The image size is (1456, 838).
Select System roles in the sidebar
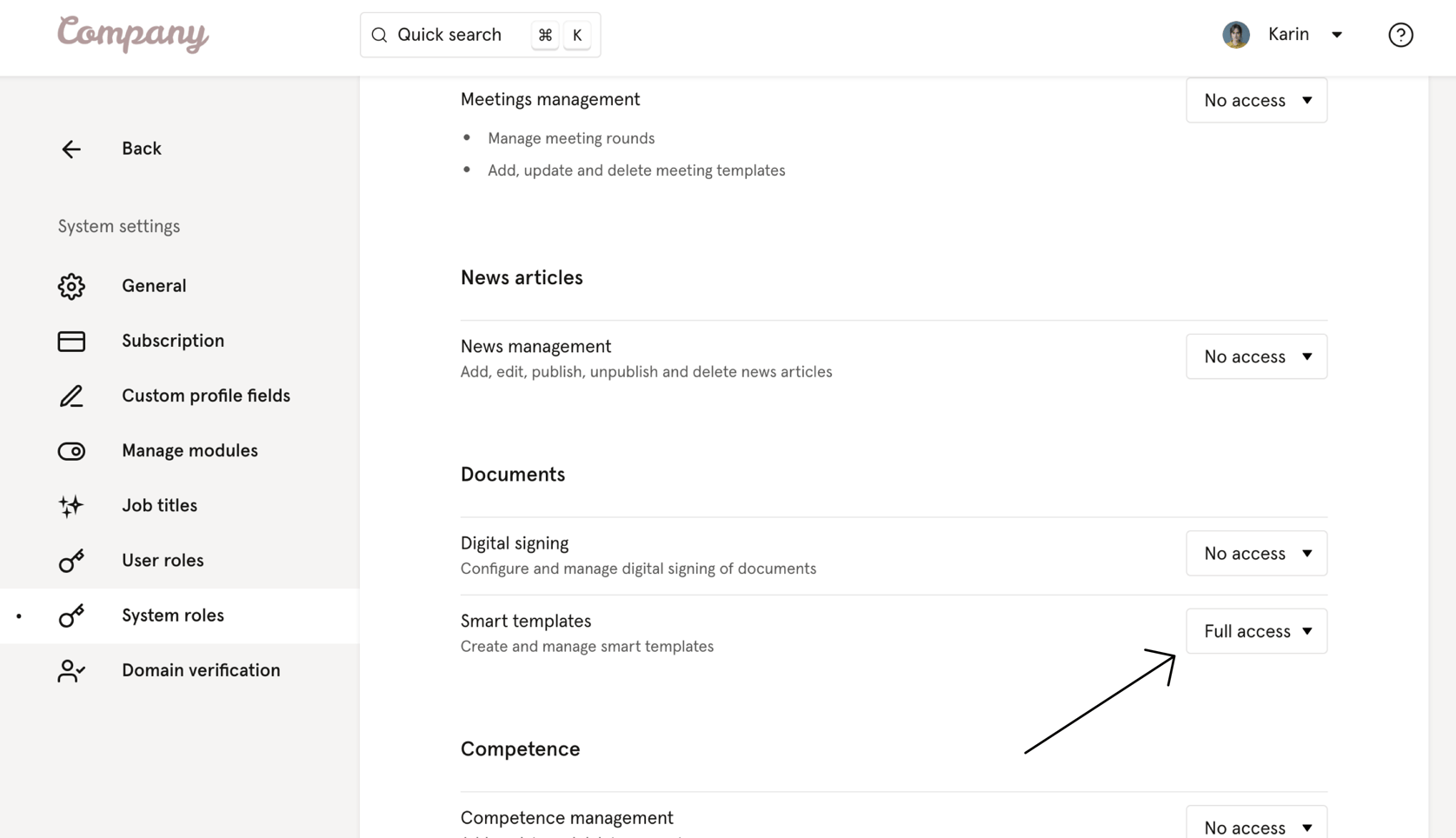click(172, 616)
